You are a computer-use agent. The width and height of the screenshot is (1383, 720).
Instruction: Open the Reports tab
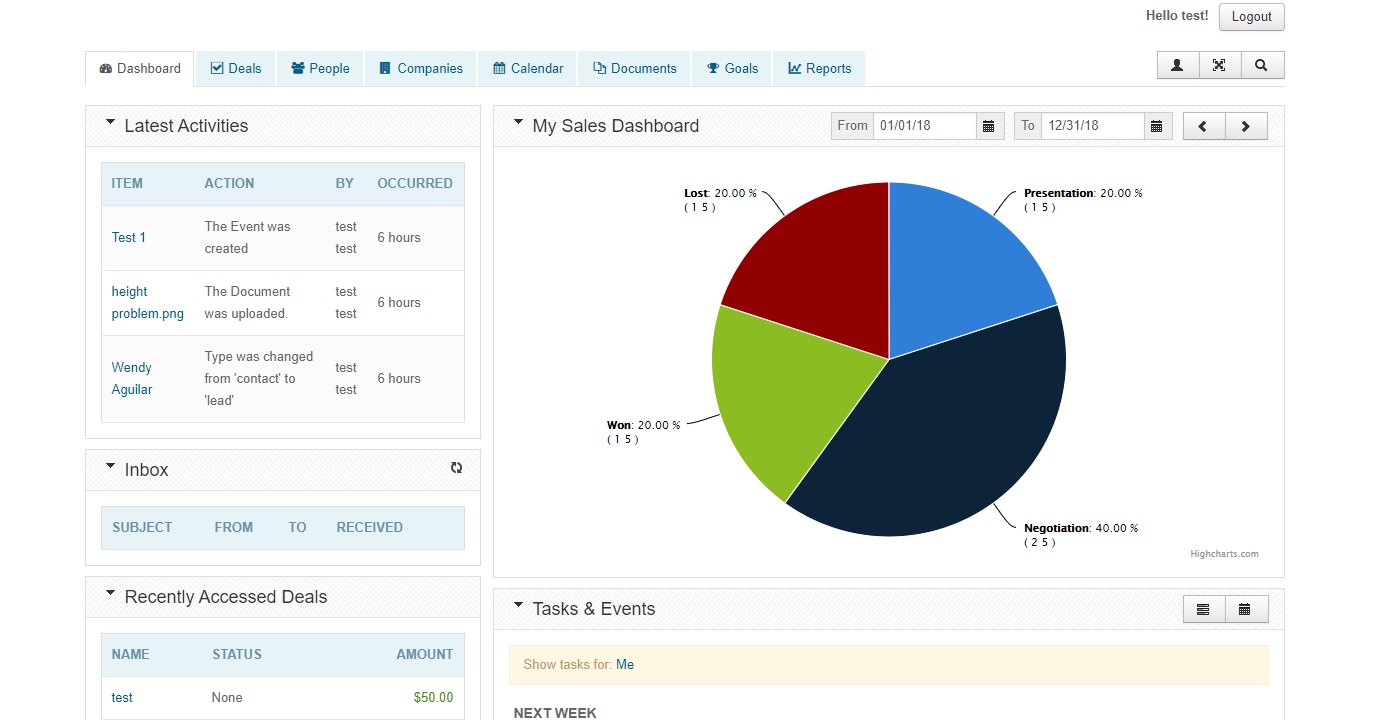tap(819, 68)
